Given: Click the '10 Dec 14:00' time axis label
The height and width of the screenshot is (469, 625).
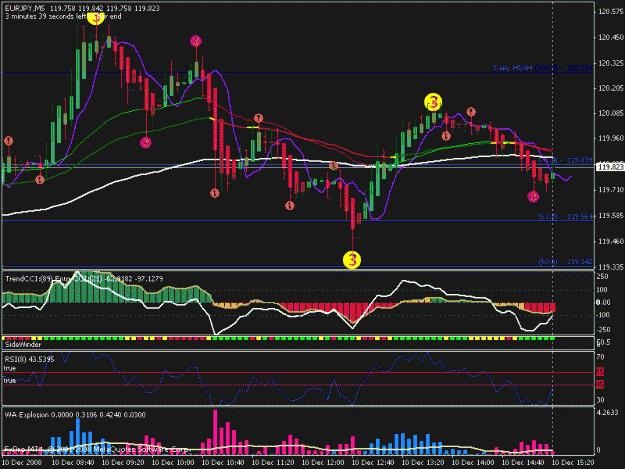Looking at the screenshot, I should (473, 463).
